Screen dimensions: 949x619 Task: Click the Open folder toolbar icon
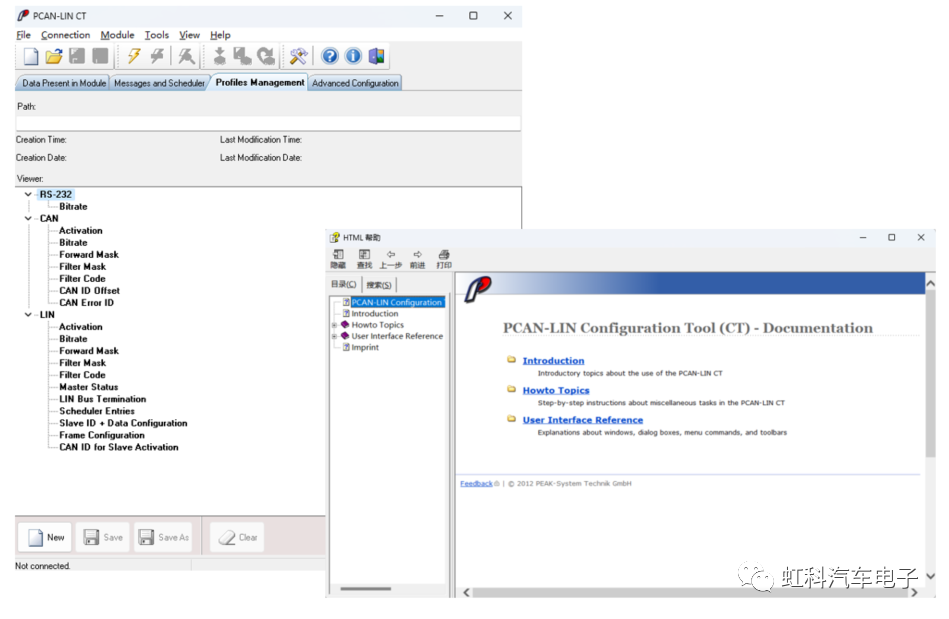click(54, 56)
